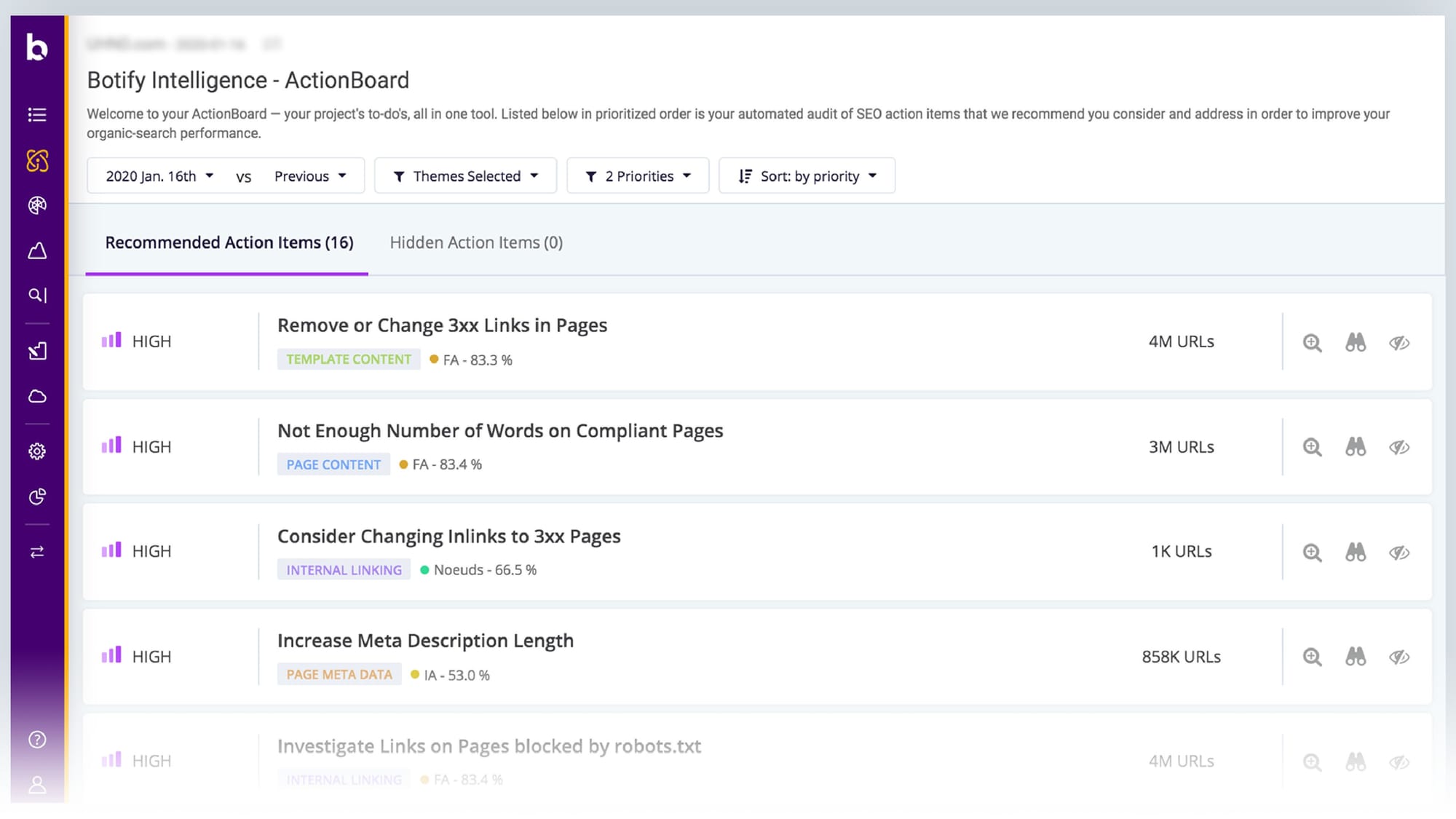Screen dimensions: 1456x819
Task: Click the search icon on Consider Changing Inlinks row
Action: (x=1312, y=551)
